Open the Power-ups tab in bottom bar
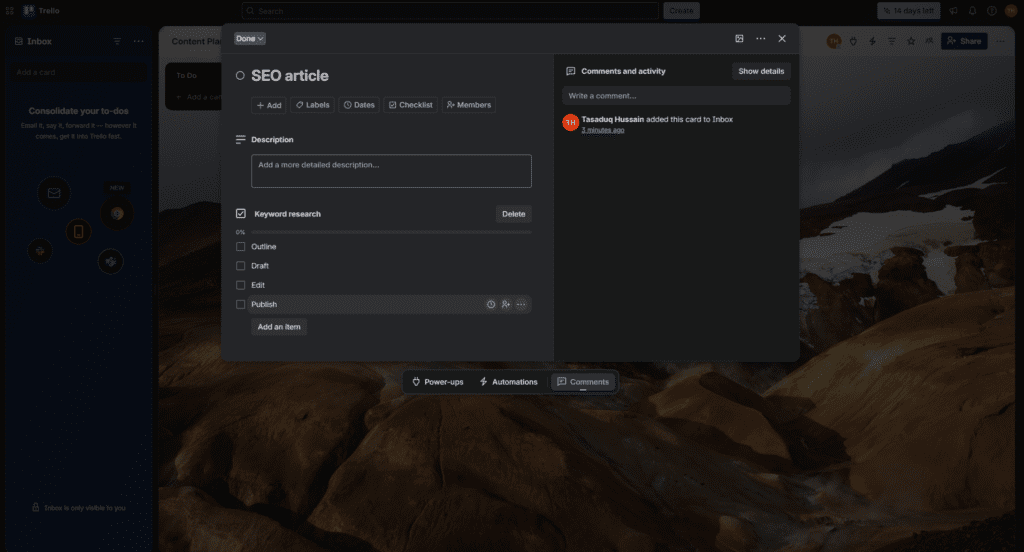This screenshot has height=552, width=1024. [438, 382]
